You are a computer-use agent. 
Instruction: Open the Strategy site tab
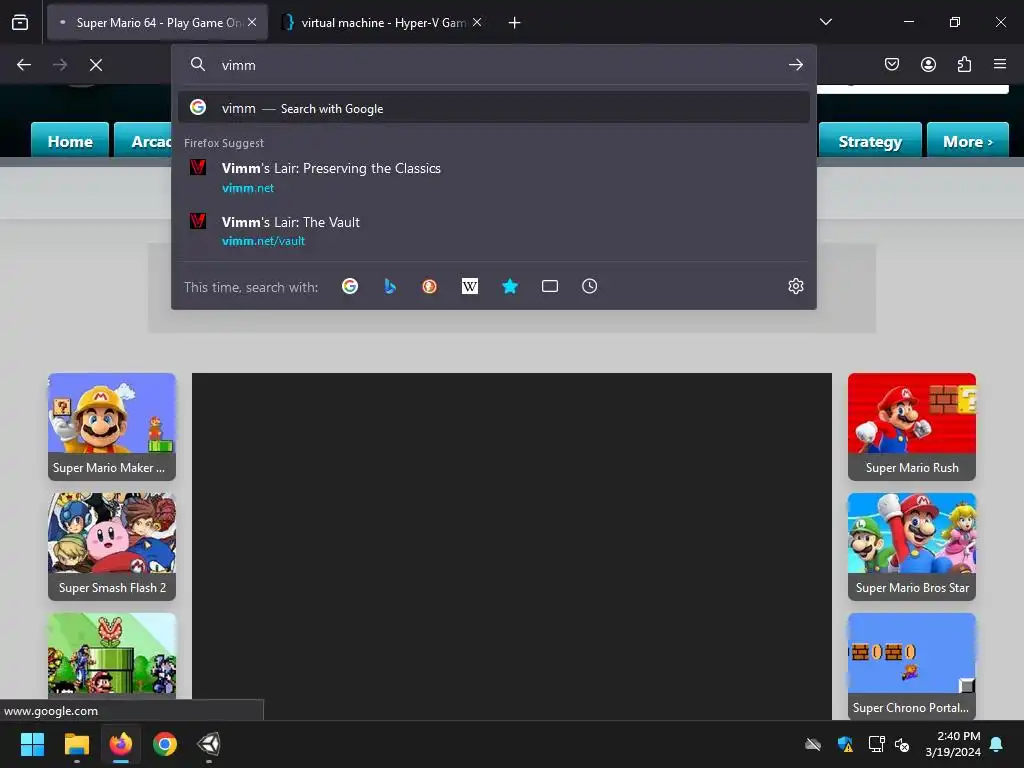870,140
